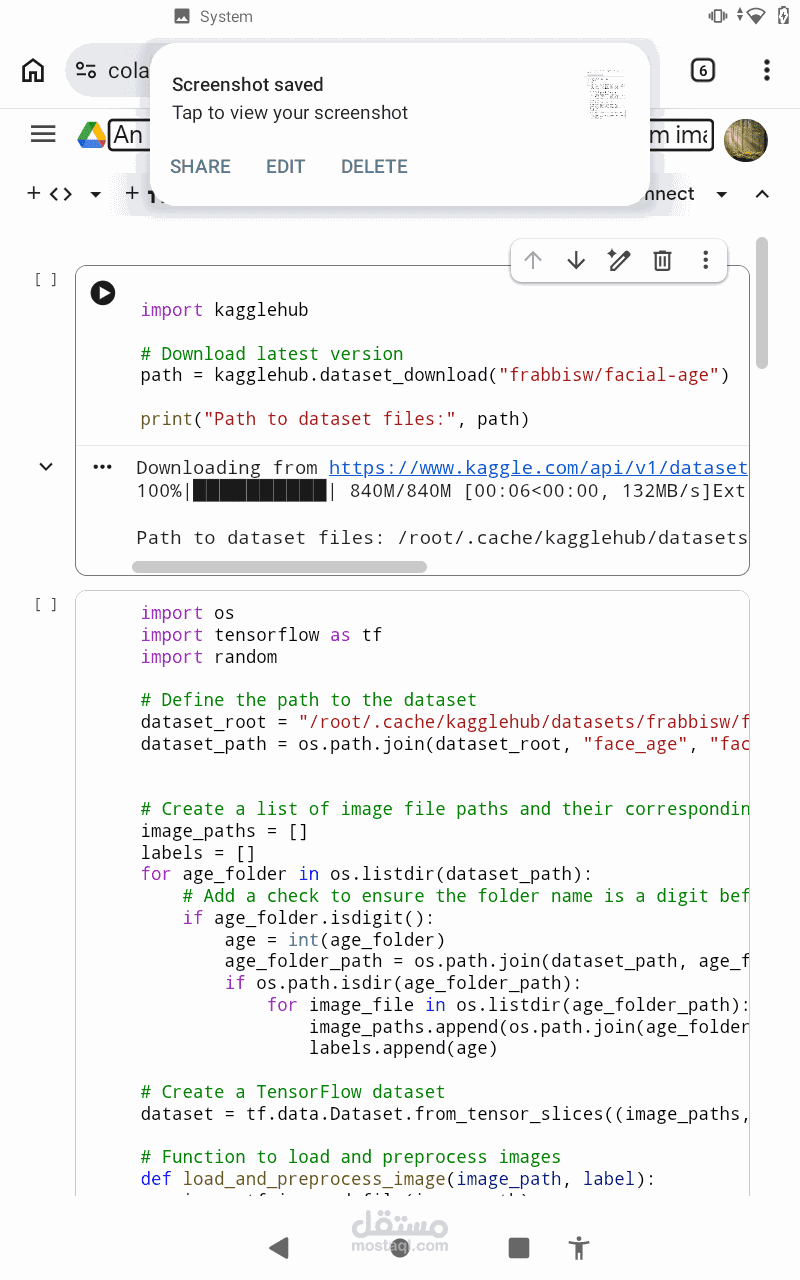Tap EDIT in the screenshot notification

(285, 167)
